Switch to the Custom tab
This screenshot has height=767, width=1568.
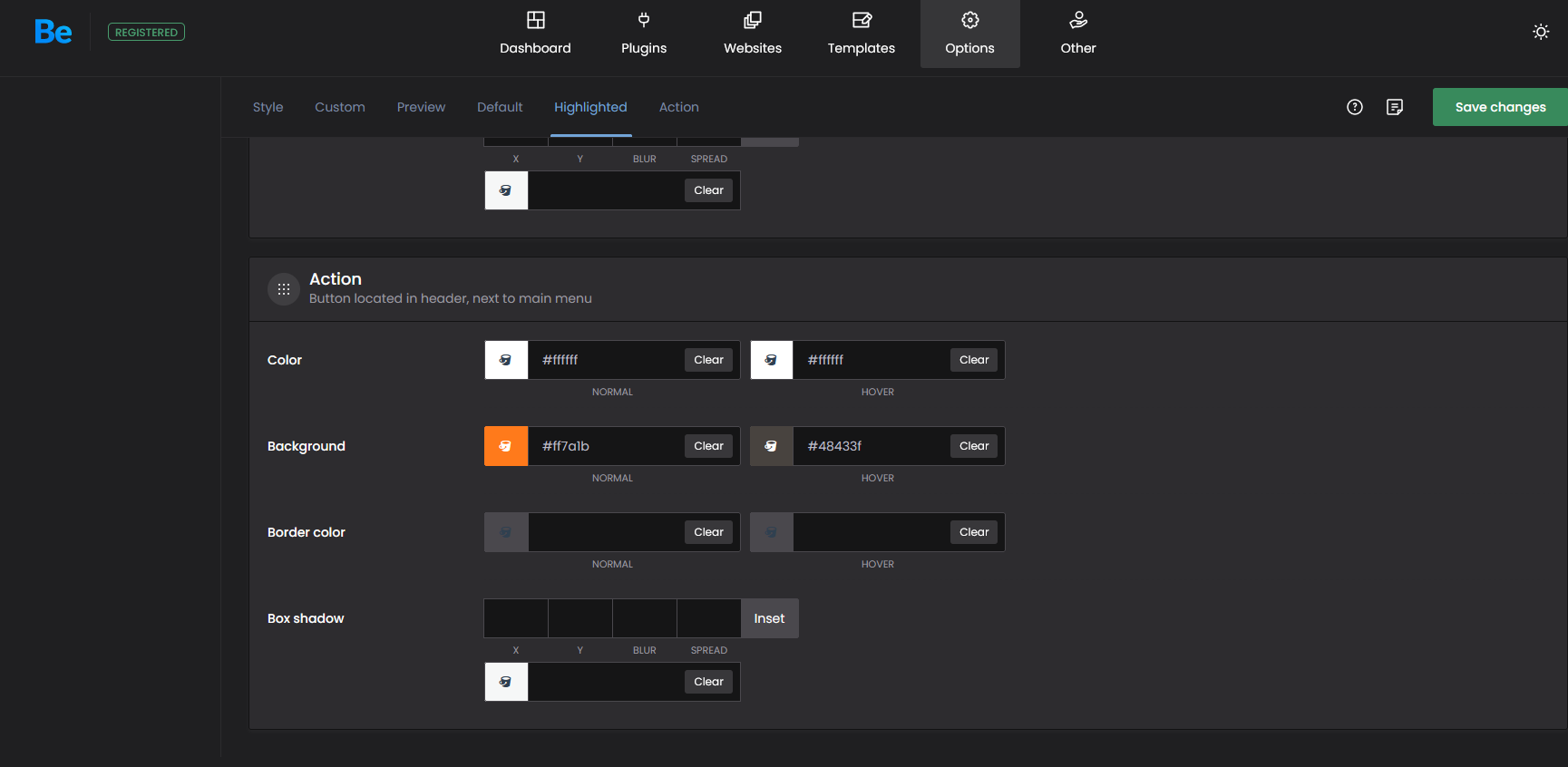tap(340, 107)
